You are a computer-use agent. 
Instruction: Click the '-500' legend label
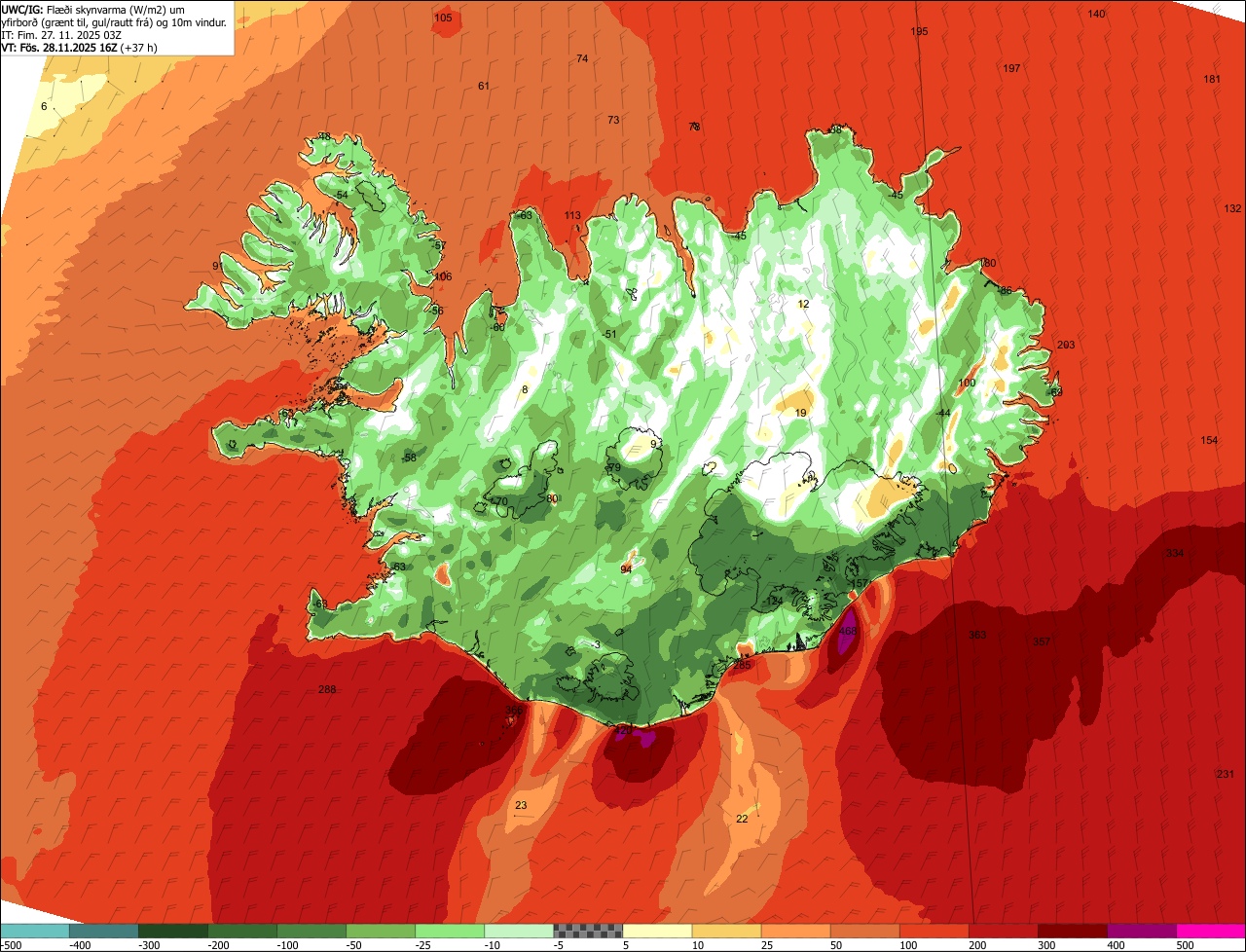point(11,944)
